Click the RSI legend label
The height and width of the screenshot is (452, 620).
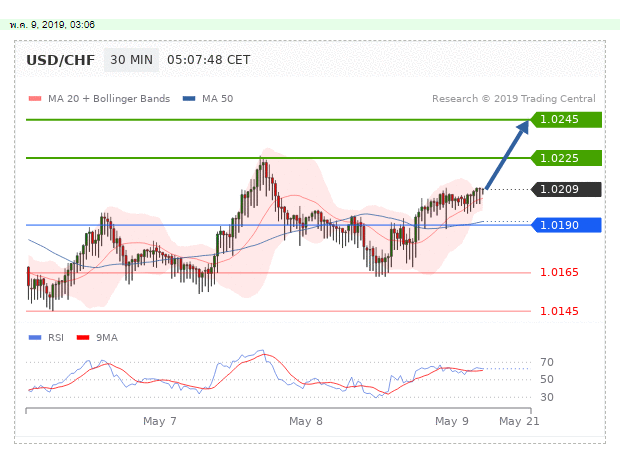pos(56,338)
